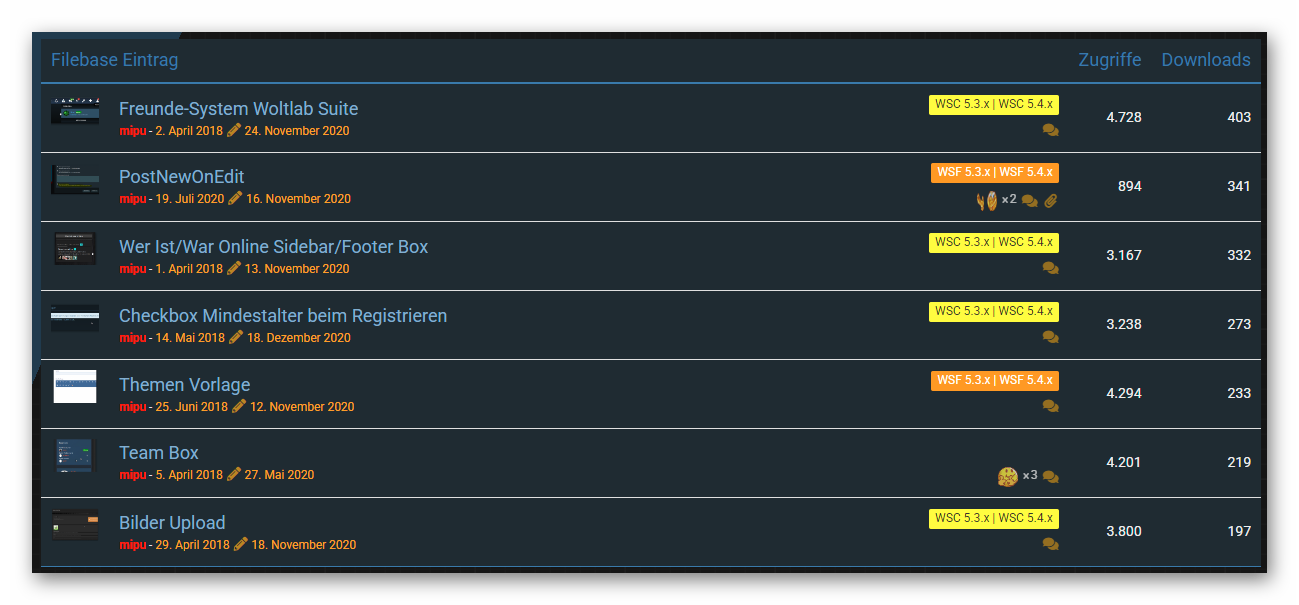Screen dimensions: 1299x605
Task: Click the orange WSF 5.3.x label on Themen Vorlage
Action: click(994, 380)
